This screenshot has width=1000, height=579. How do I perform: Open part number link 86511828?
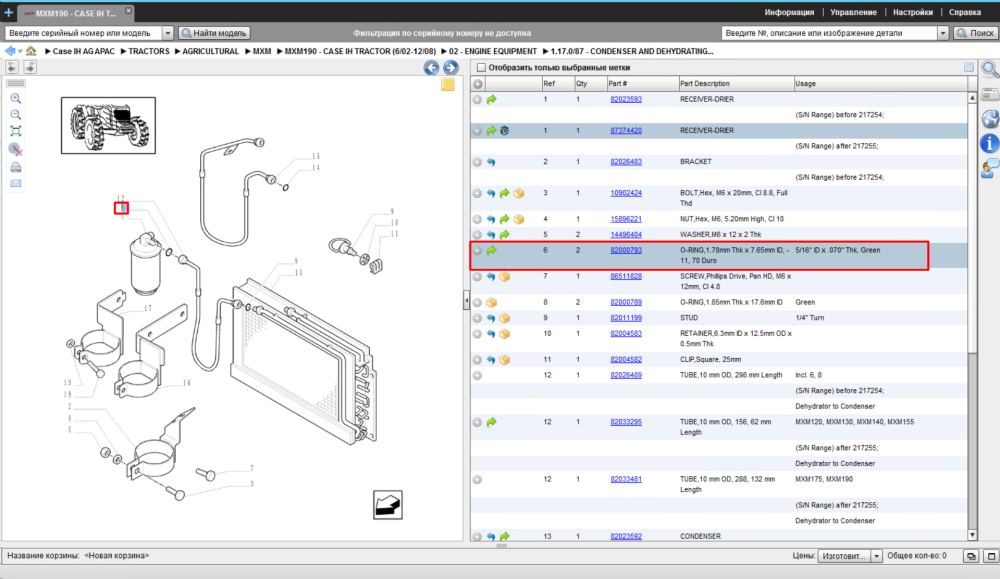point(626,277)
